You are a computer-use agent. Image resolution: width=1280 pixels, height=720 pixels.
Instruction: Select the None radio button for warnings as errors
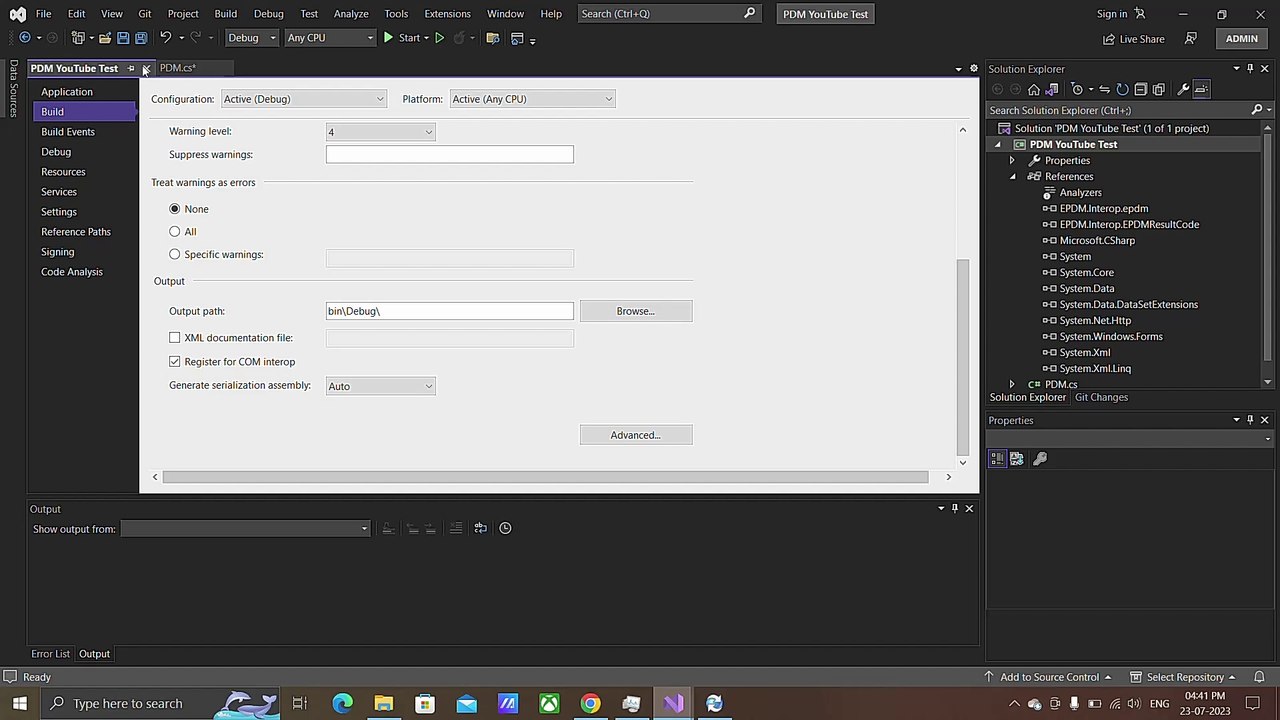pos(175,209)
